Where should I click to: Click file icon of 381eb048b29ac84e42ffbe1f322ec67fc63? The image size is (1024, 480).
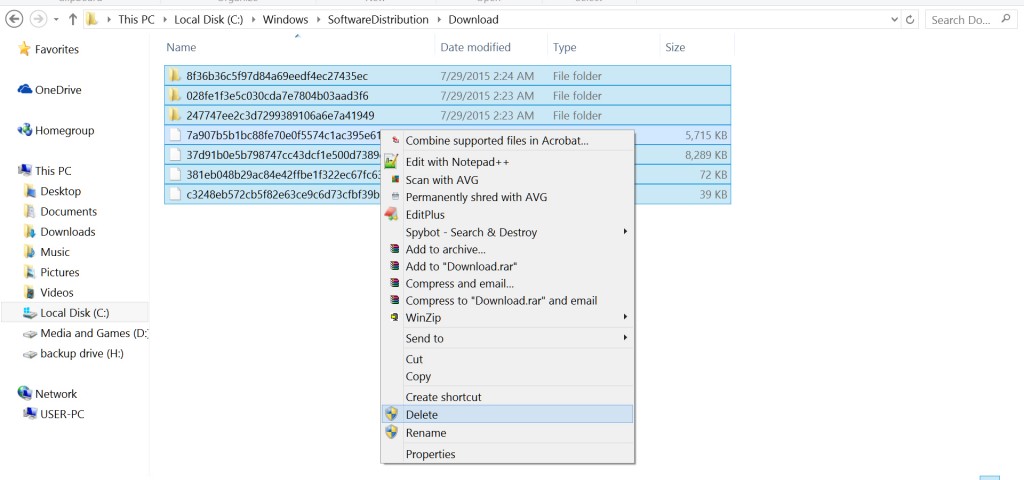point(174,174)
